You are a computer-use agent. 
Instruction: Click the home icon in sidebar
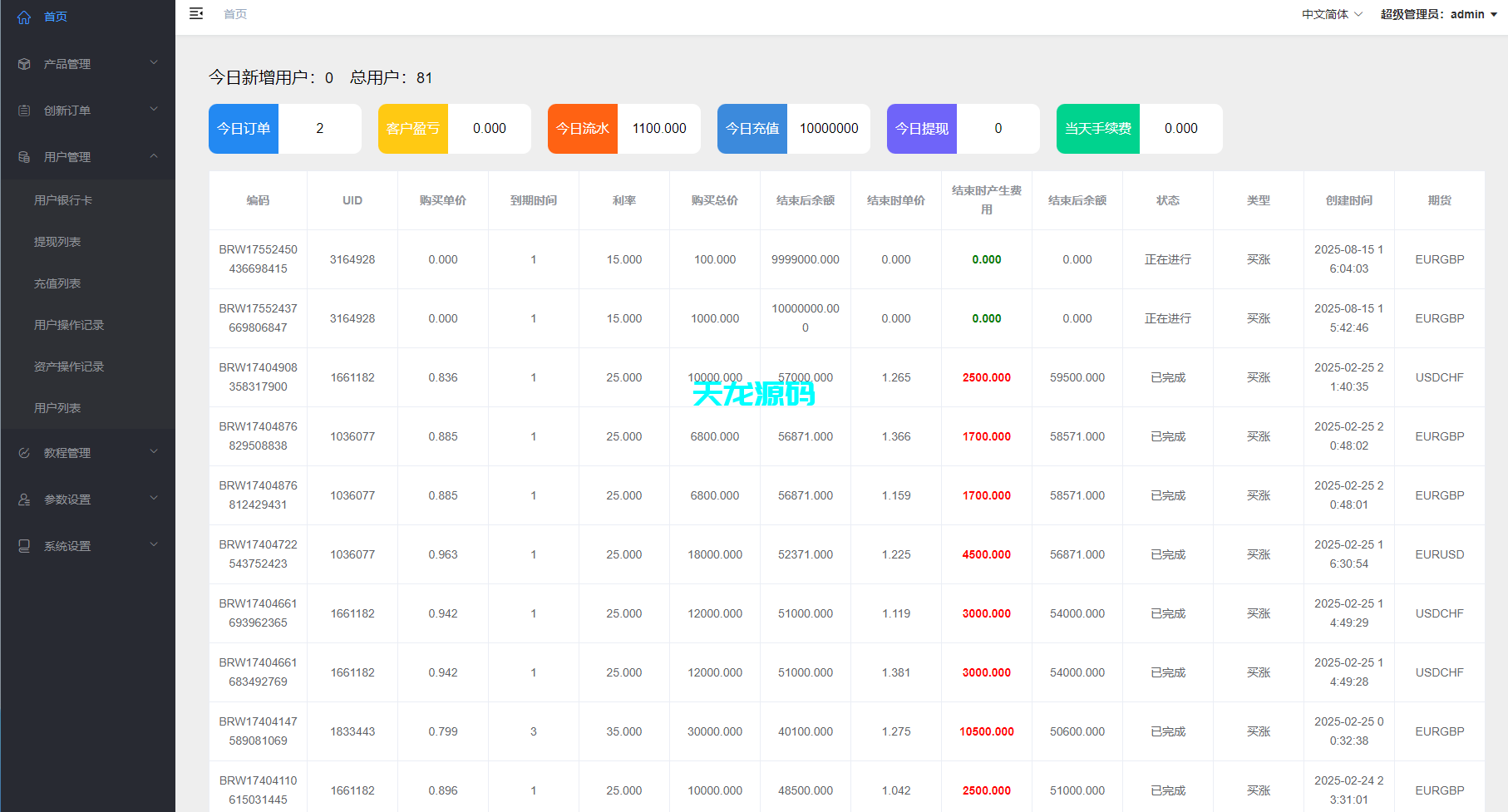click(x=24, y=17)
